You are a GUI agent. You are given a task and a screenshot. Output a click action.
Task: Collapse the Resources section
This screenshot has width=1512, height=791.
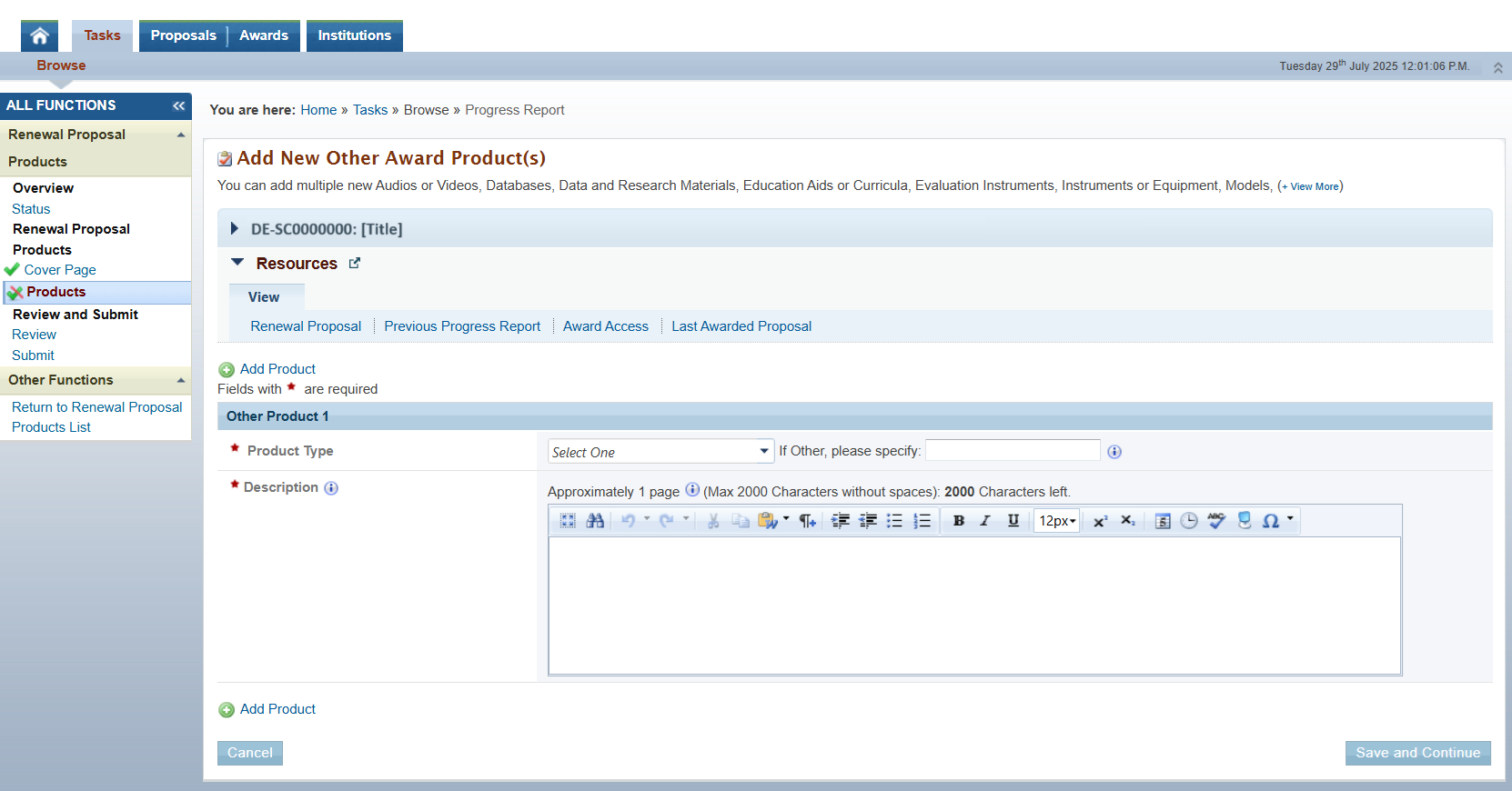click(237, 263)
